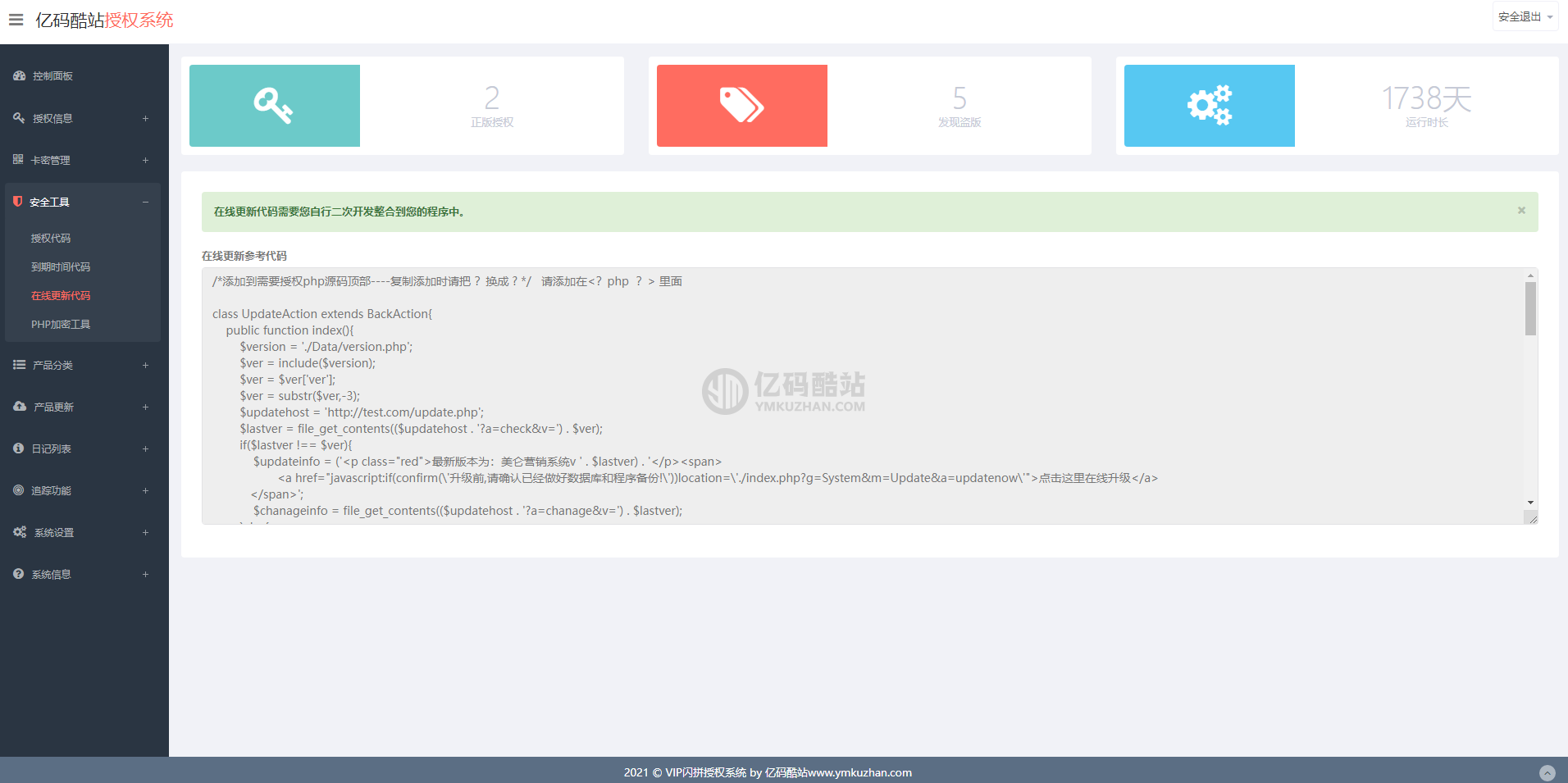
Task: Click the info icon beside 日记列表
Action: (x=18, y=448)
